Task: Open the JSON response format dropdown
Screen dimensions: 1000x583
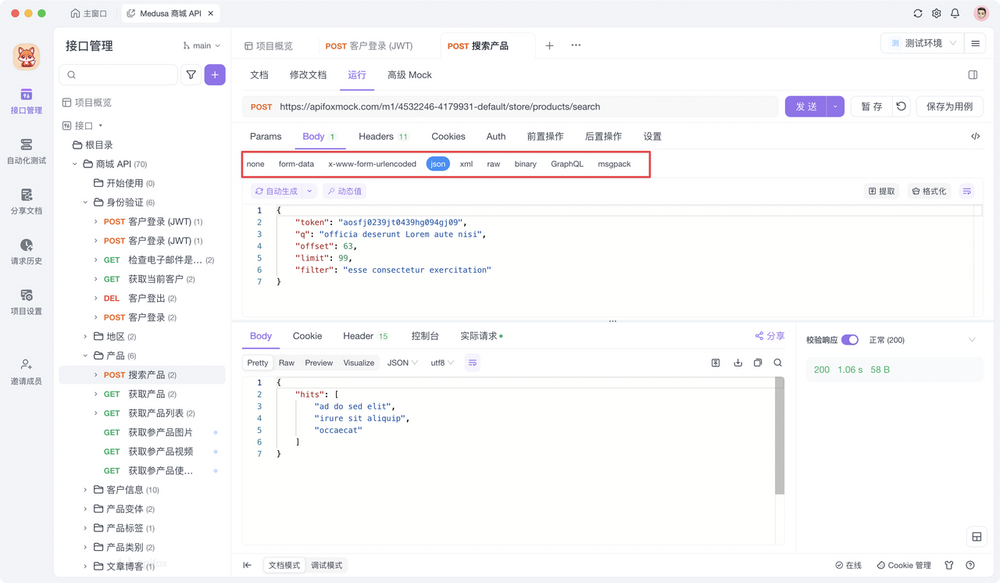Action: click(402, 363)
